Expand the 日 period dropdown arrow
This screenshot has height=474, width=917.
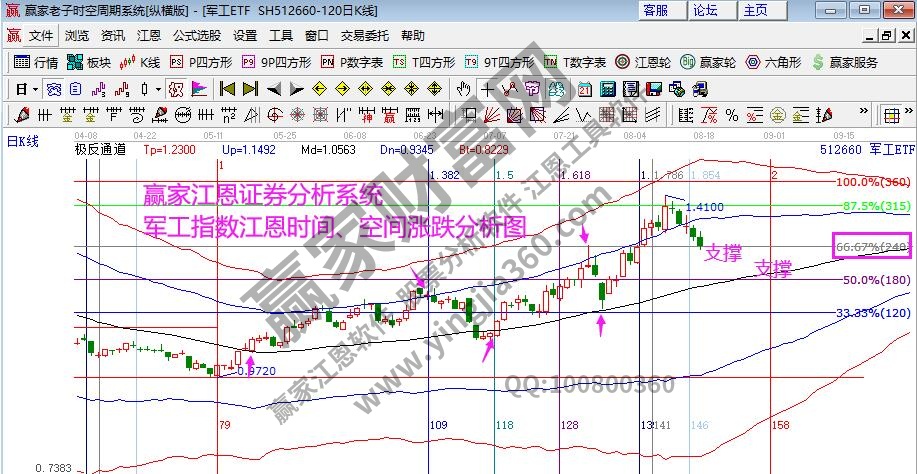coord(35,88)
